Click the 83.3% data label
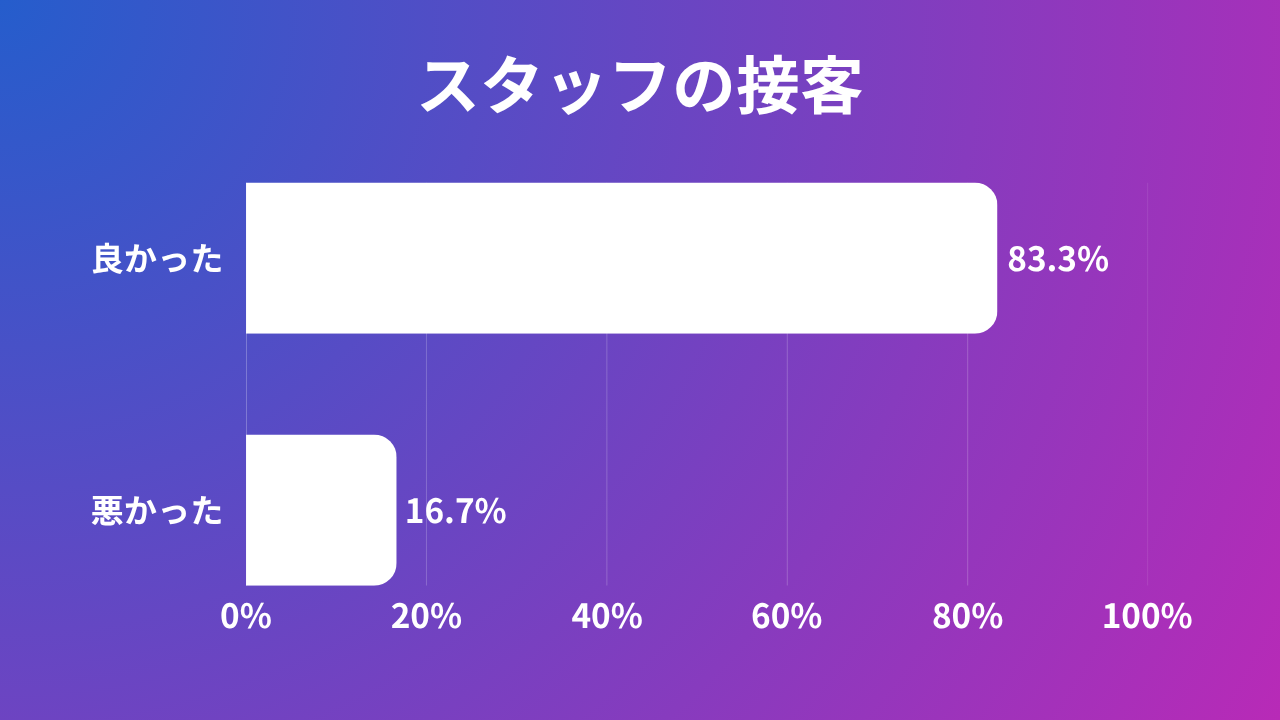Image resolution: width=1280 pixels, height=720 pixels. pos(1057,259)
